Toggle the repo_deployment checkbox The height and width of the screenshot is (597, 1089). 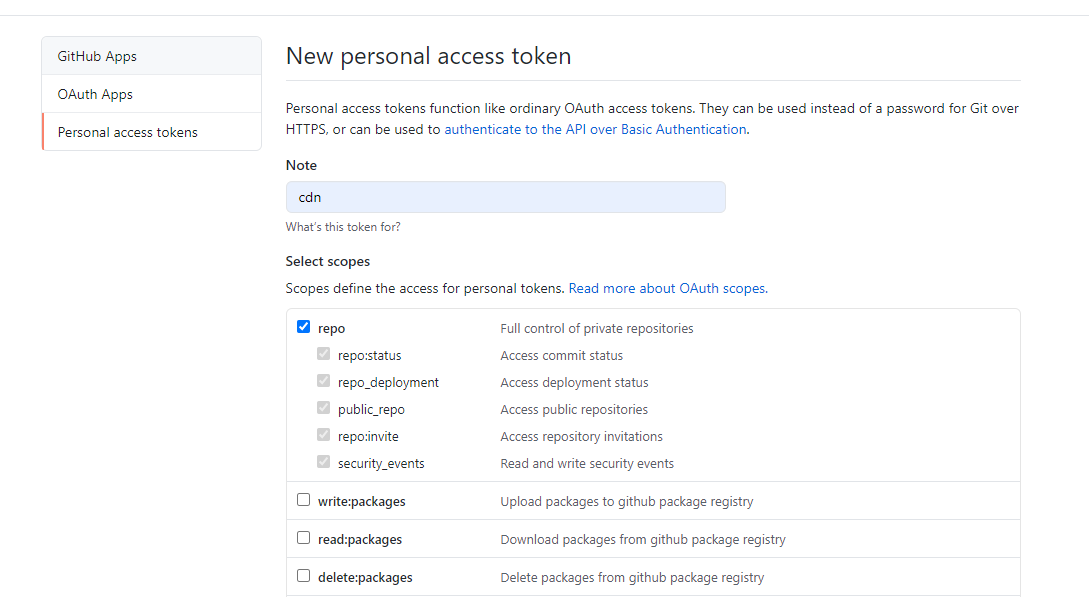[x=324, y=381]
